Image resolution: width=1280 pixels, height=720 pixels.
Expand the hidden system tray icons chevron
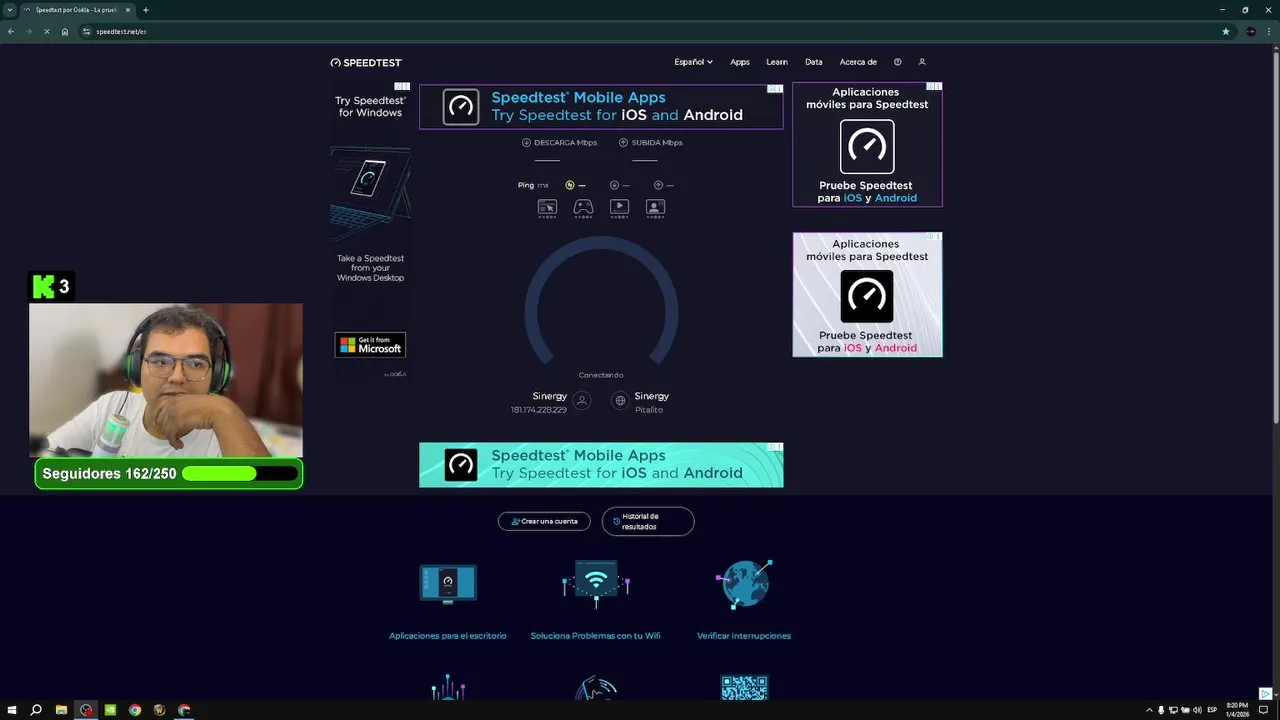pos(1149,710)
